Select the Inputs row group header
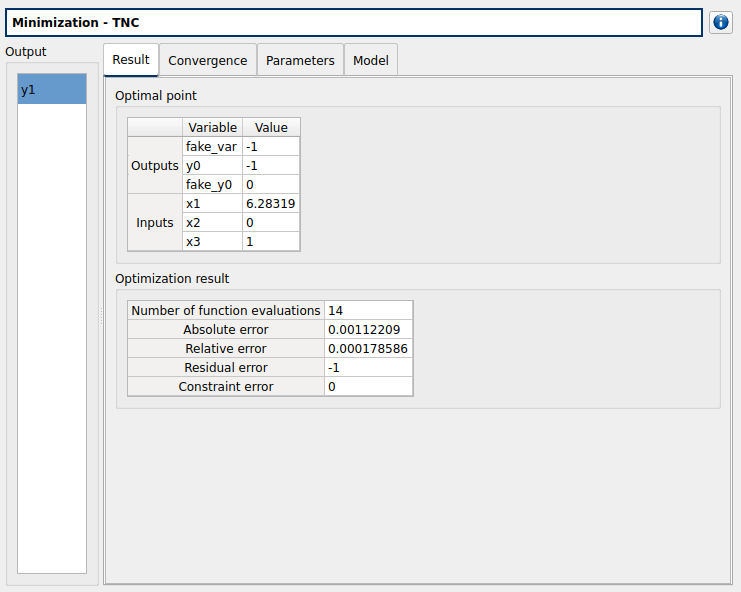741x592 pixels. (155, 222)
